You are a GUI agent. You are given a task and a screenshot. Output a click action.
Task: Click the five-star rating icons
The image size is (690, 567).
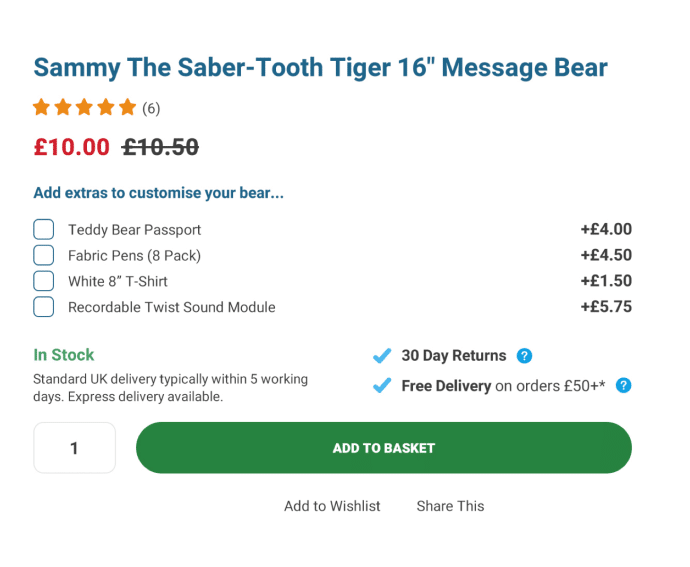click(84, 107)
